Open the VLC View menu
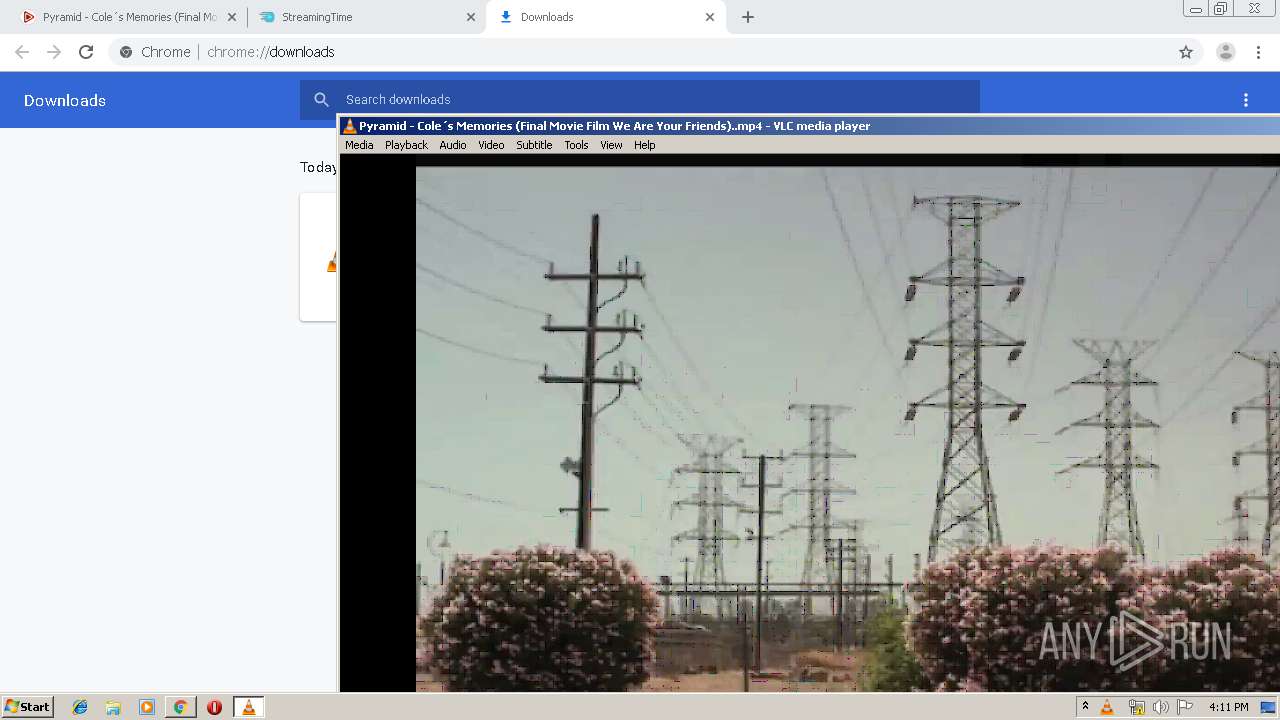 (x=611, y=145)
